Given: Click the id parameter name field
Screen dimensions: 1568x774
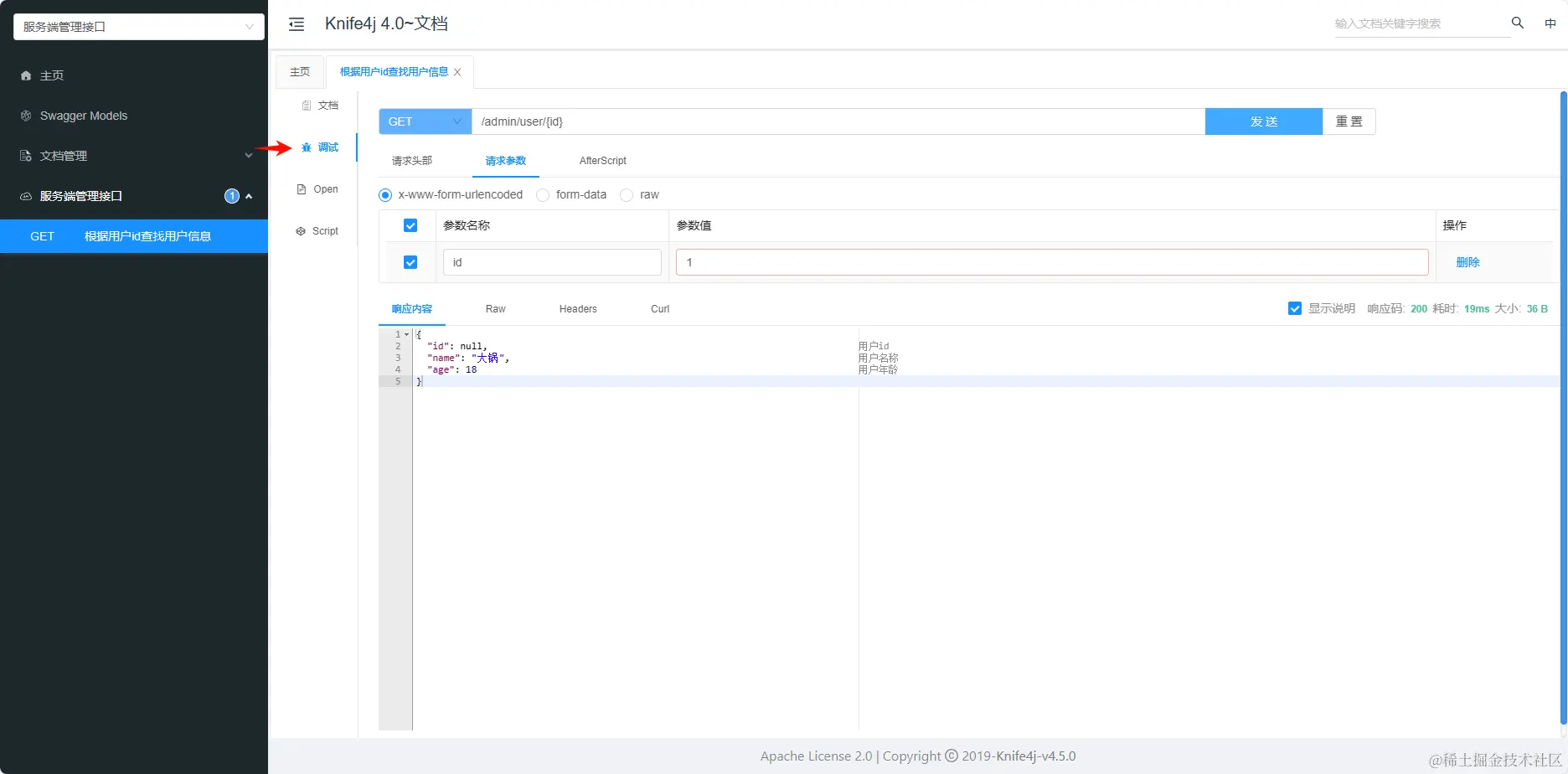Looking at the screenshot, I should pyautogui.click(x=552, y=262).
